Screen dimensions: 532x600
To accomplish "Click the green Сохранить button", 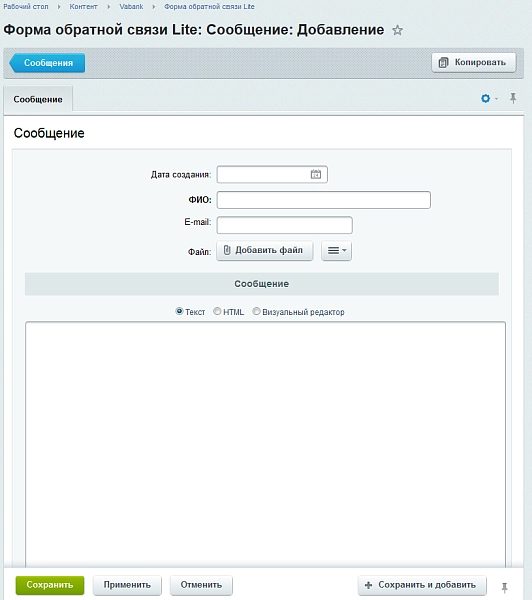I will tap(50, 585).
